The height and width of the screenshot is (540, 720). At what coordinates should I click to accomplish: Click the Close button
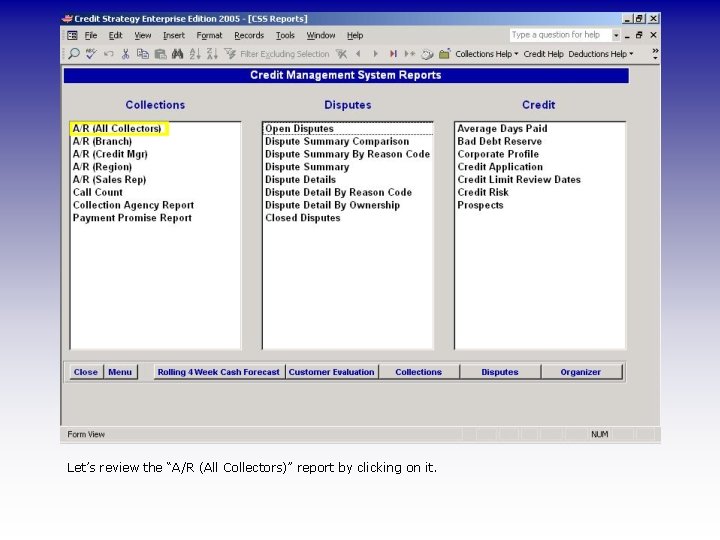click(x=86, y=372)
